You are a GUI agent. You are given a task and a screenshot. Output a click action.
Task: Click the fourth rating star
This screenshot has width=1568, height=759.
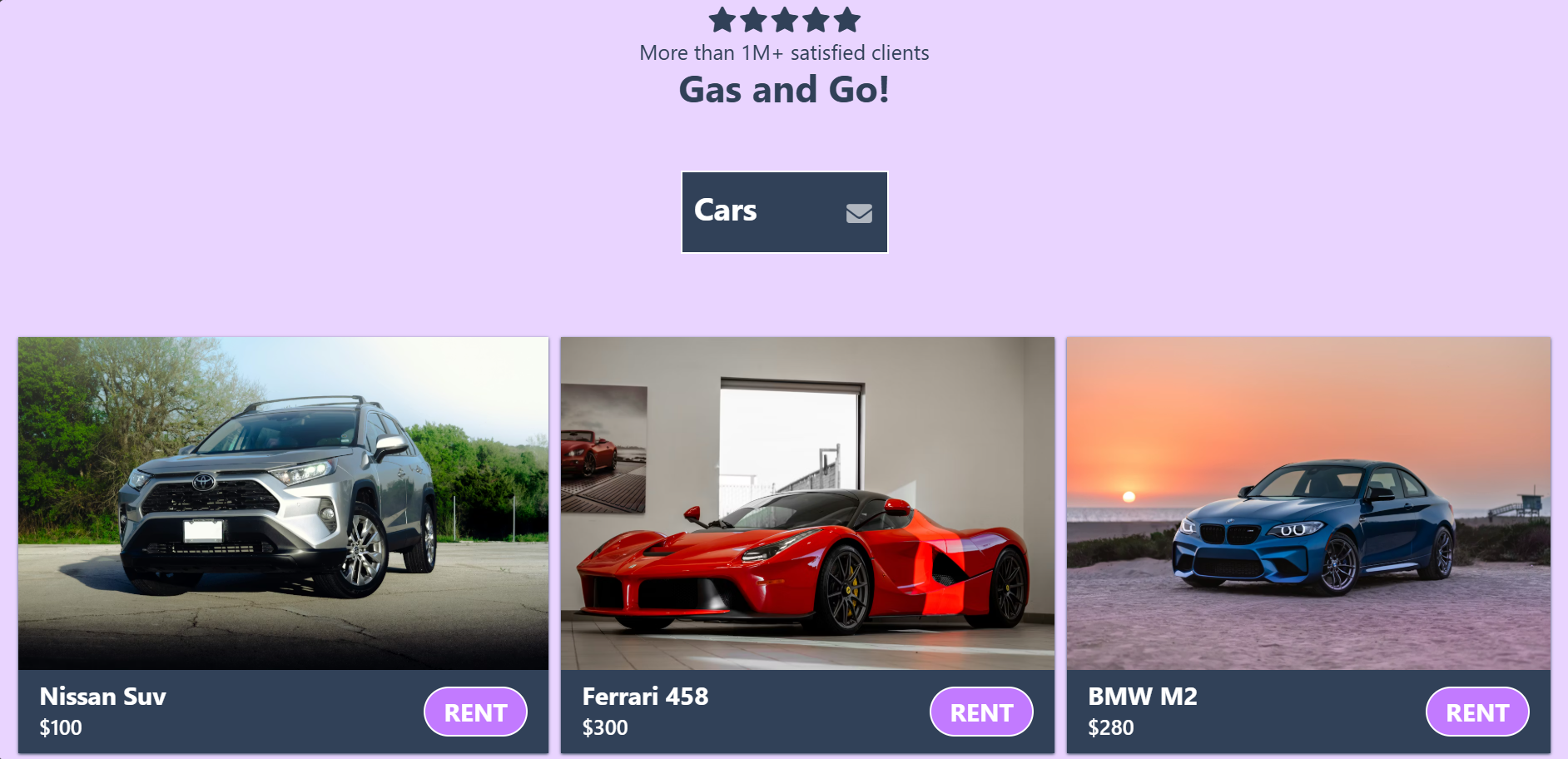(x=816, y=19)
